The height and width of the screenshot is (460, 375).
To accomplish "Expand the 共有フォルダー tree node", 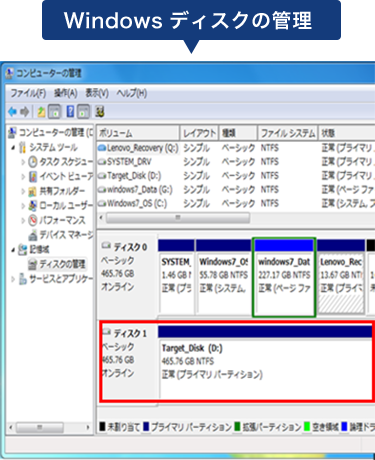I will [x=23, y=191].
